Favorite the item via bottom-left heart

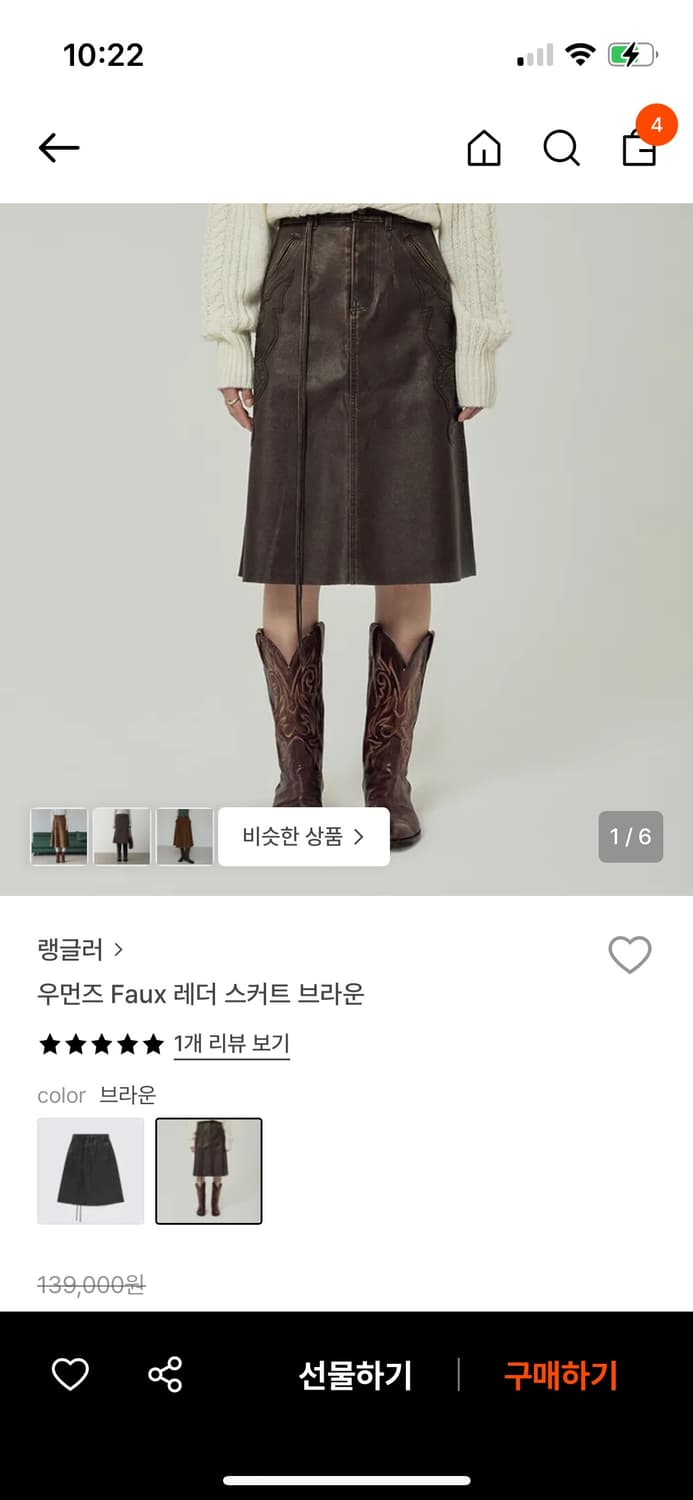pos(68,1374)
